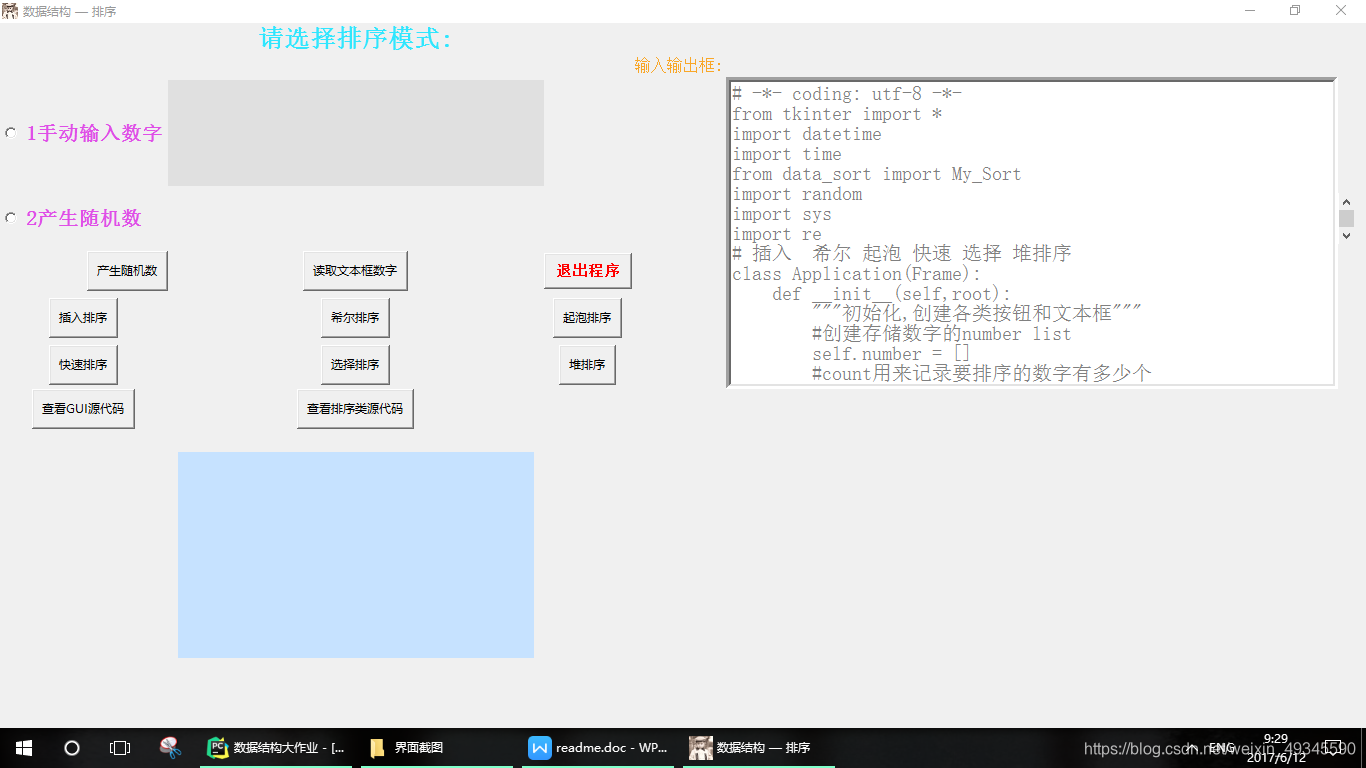This screenshot has width=1366, height=768.
Task: Click the 'self.number = []' code line
Action: click(x=891, y=354)
